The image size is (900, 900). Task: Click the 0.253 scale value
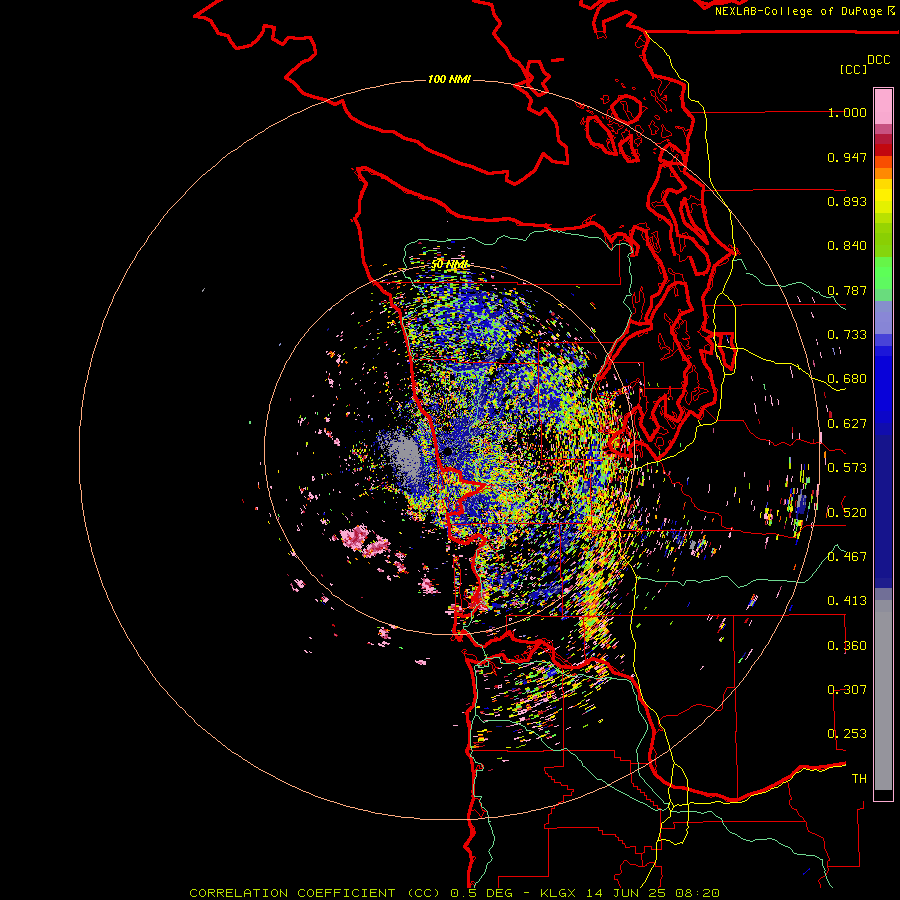(x=847, y=734)
